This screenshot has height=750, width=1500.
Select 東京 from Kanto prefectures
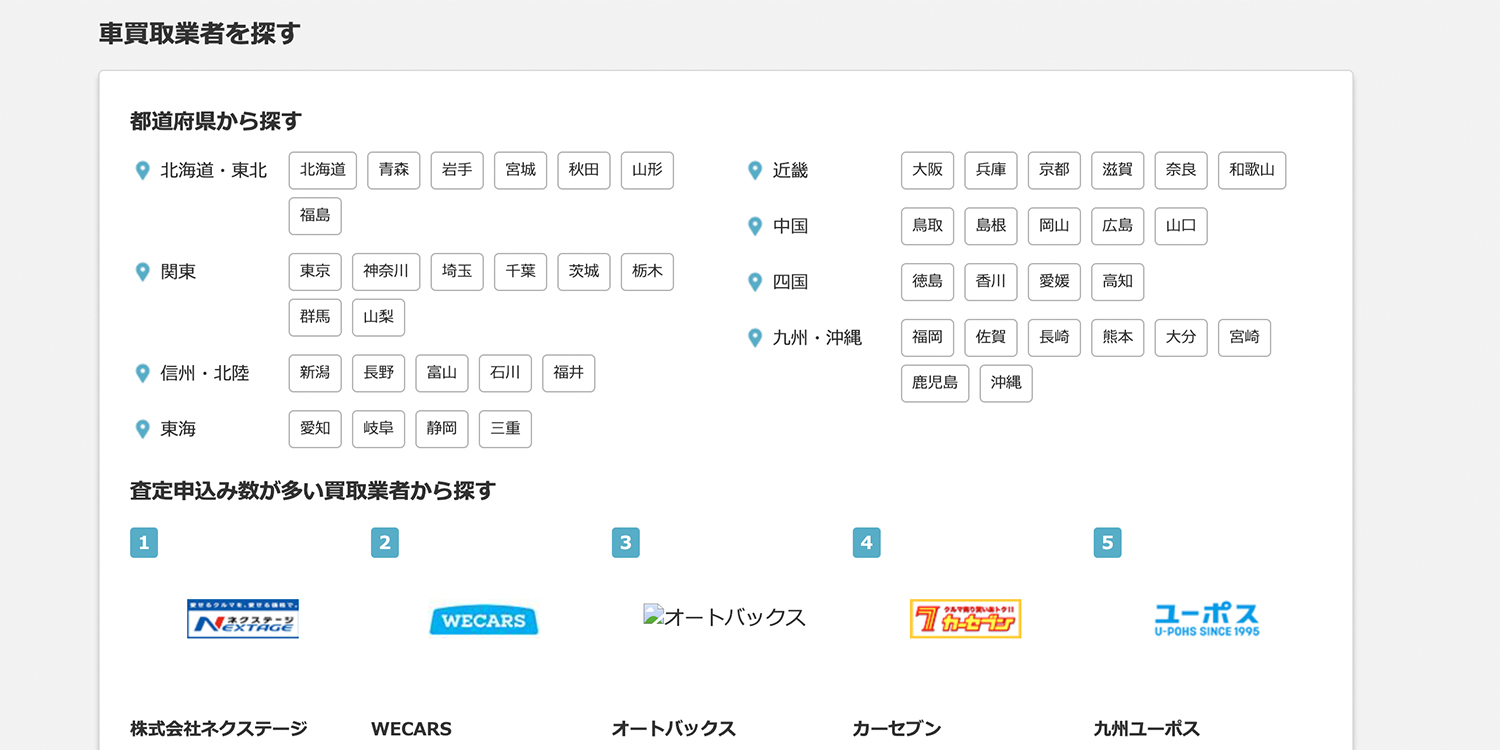point(315,272)
